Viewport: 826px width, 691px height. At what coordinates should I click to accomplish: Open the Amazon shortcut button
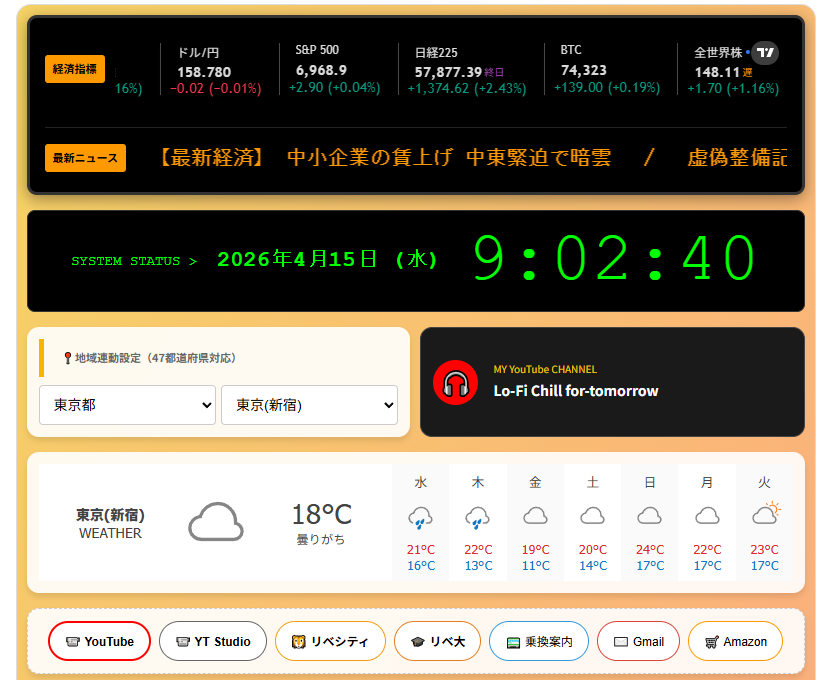pyautogui.click(x=735, y=641)
